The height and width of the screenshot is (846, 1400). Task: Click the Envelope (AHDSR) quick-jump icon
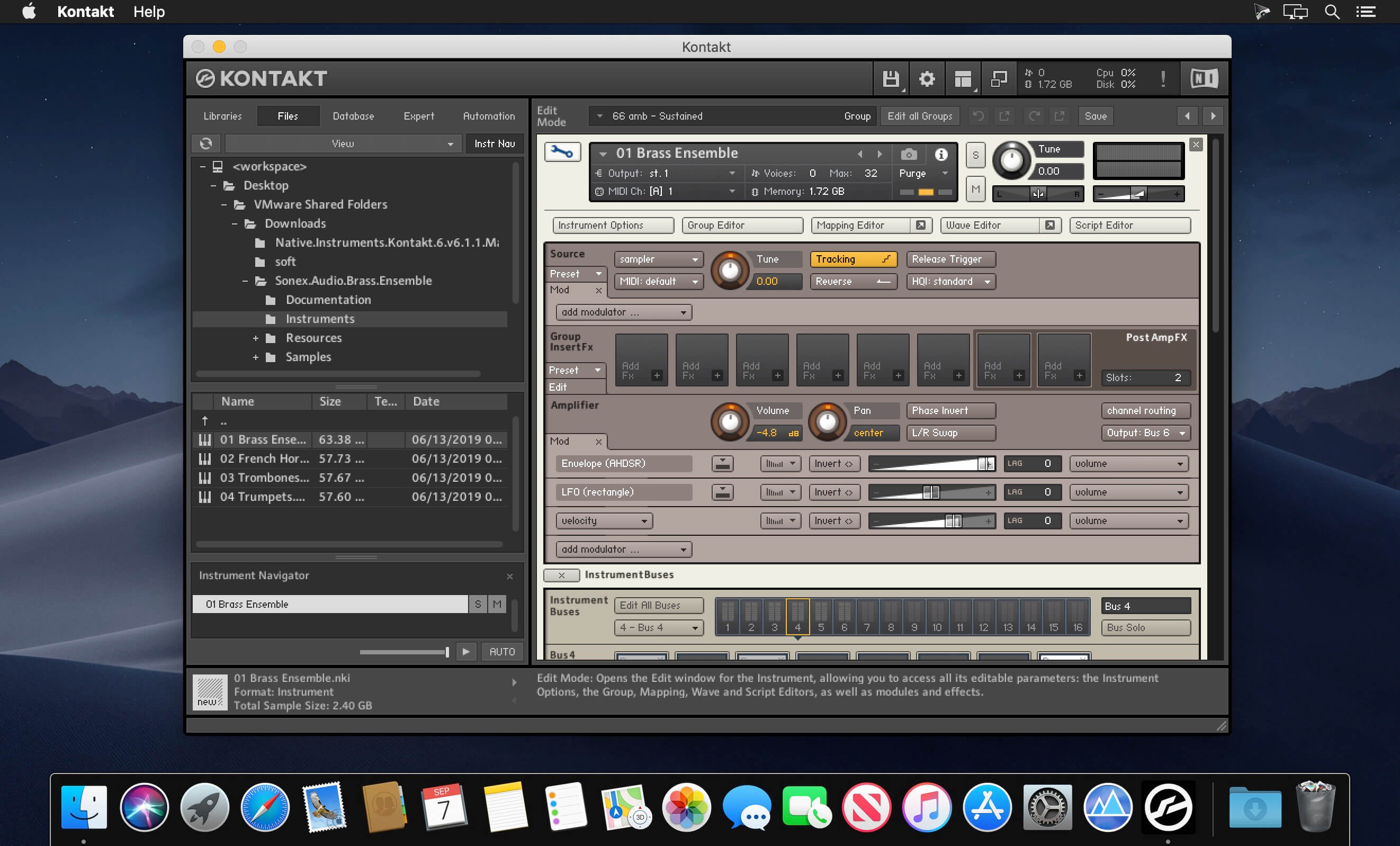click(722, 464)
